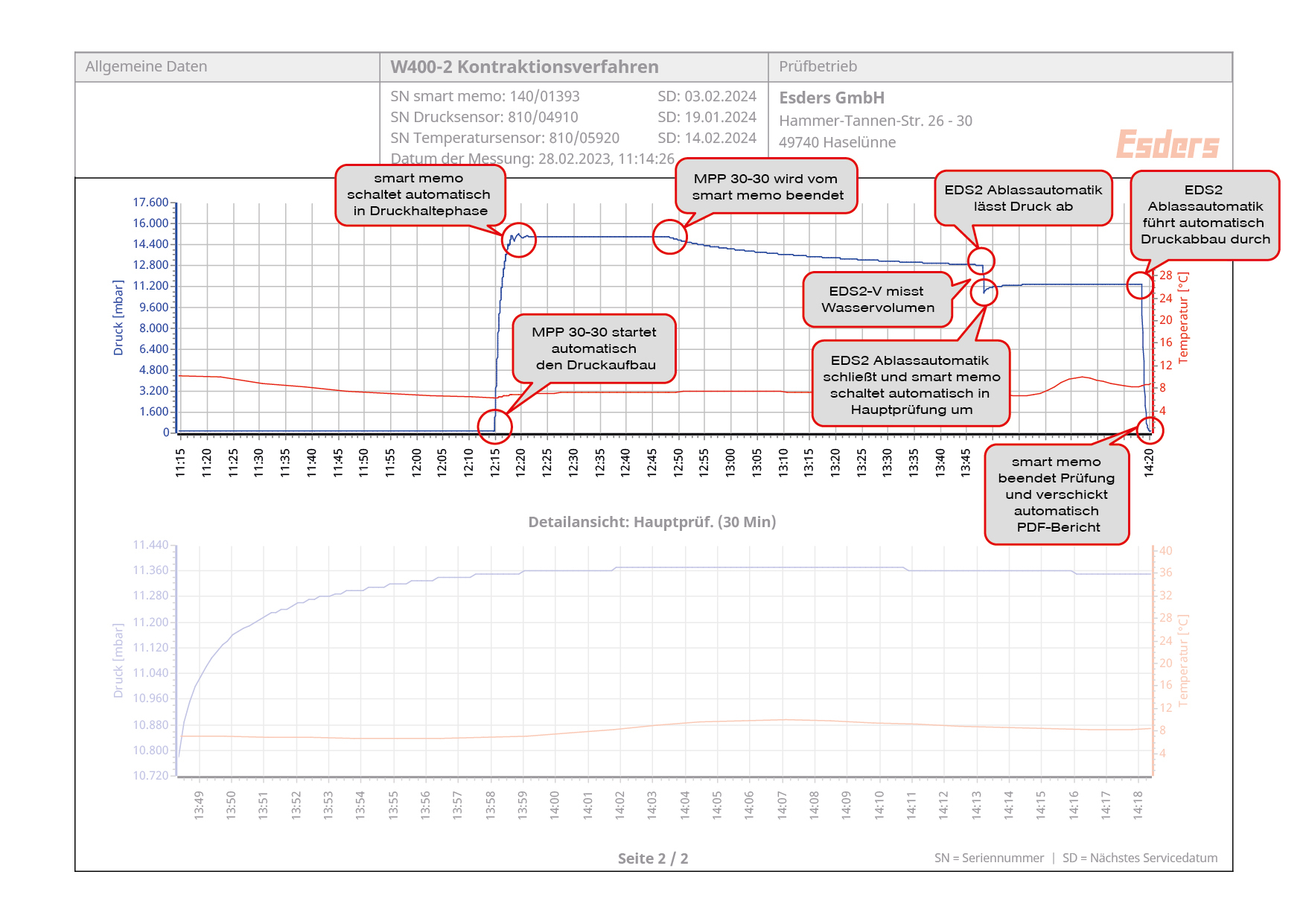Click the 'Esders GmbH' company name

point(832,98)
